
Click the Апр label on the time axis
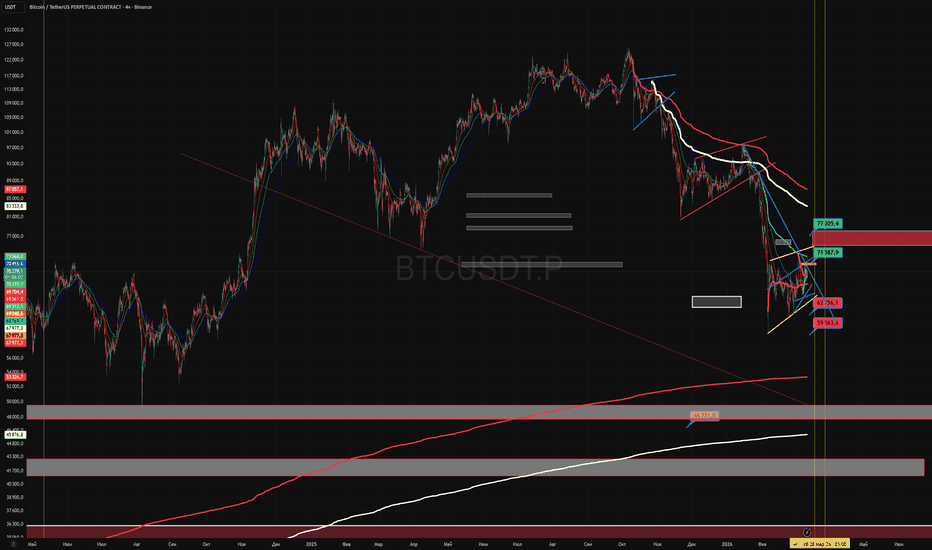tap(413, 544)
